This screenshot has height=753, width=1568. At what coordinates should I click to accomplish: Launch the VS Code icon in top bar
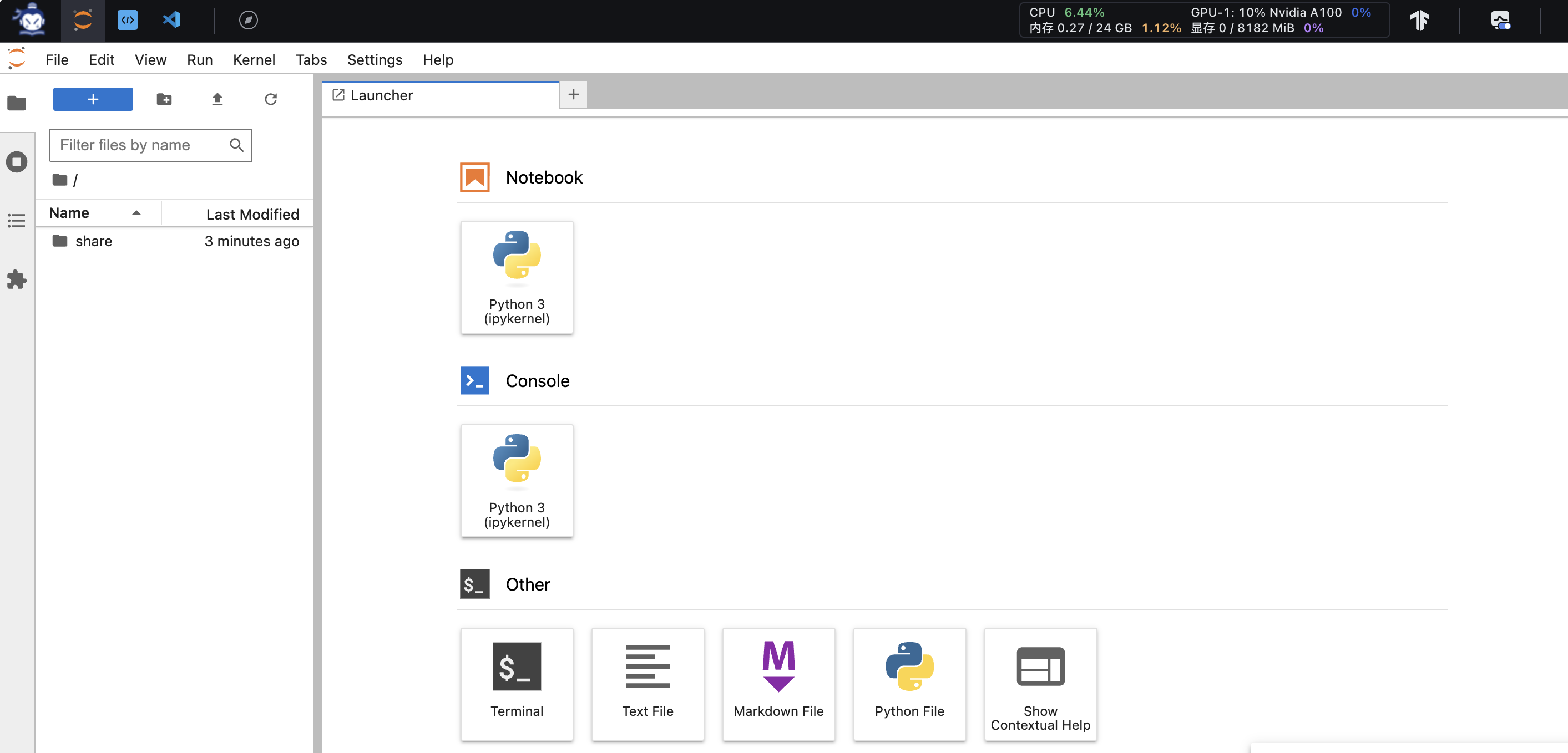[171, 20]
